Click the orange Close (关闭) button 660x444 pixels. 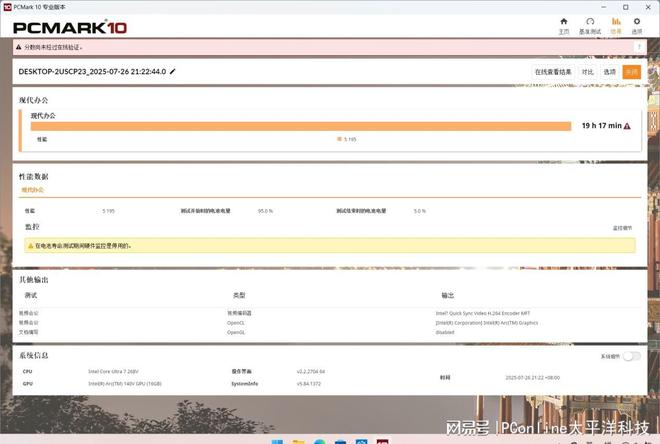(x=631, y=72)
